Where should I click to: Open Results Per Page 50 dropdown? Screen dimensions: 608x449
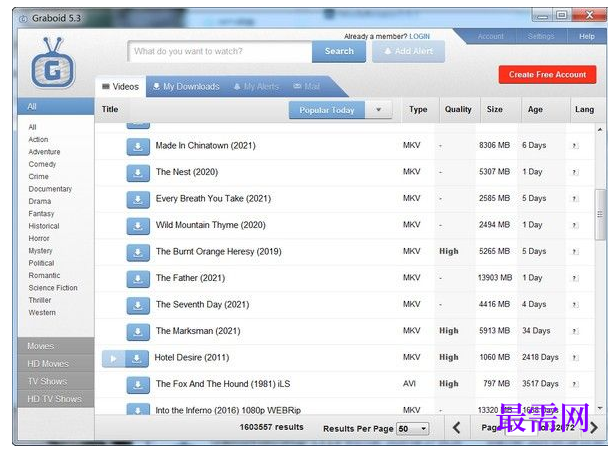(413, 429)
